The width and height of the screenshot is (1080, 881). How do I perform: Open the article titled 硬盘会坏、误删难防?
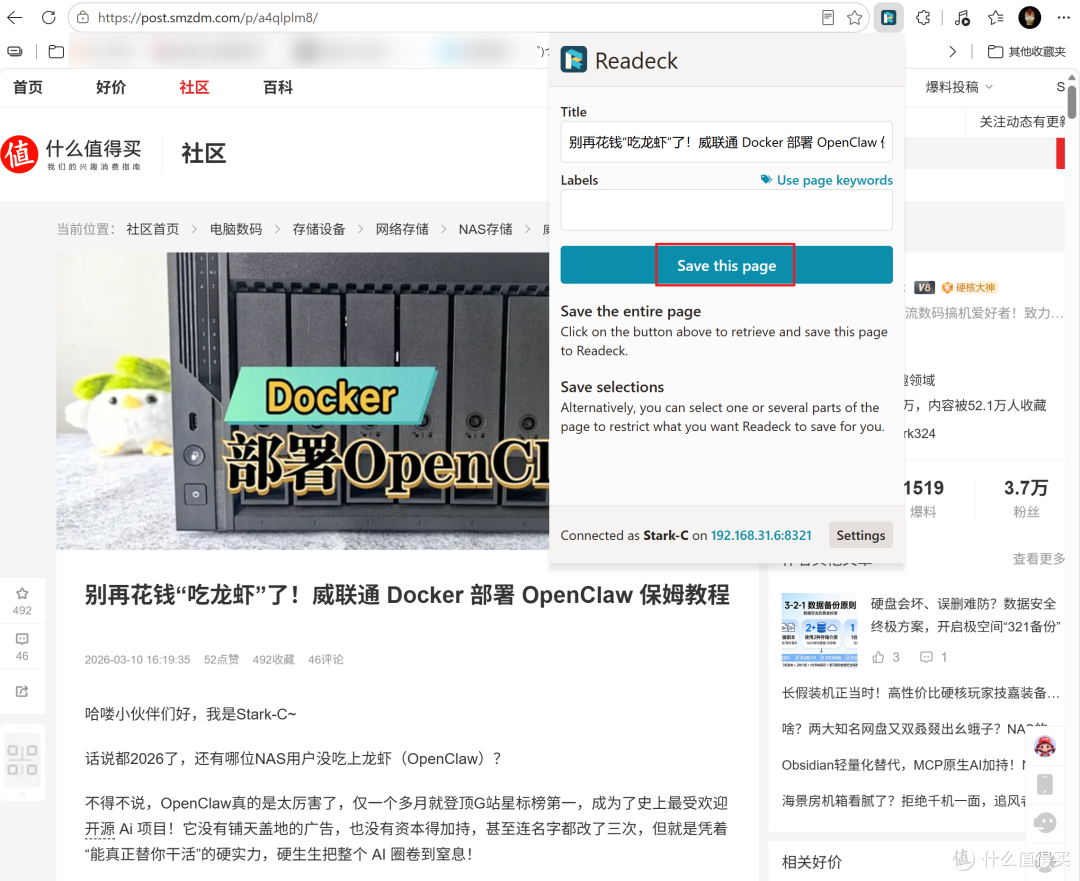pos(965,615)
